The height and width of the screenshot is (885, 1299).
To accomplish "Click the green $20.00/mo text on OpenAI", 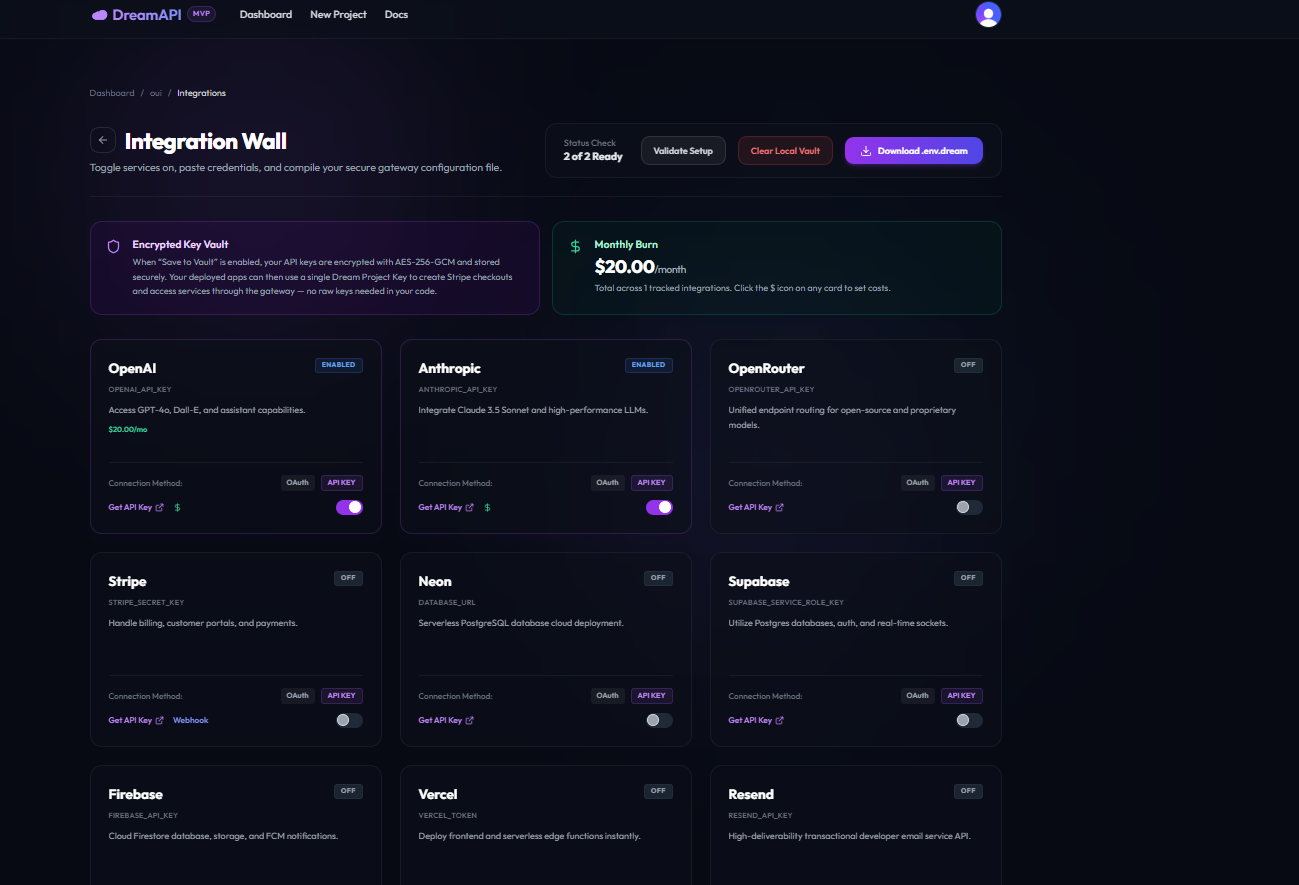I will 128,429.
